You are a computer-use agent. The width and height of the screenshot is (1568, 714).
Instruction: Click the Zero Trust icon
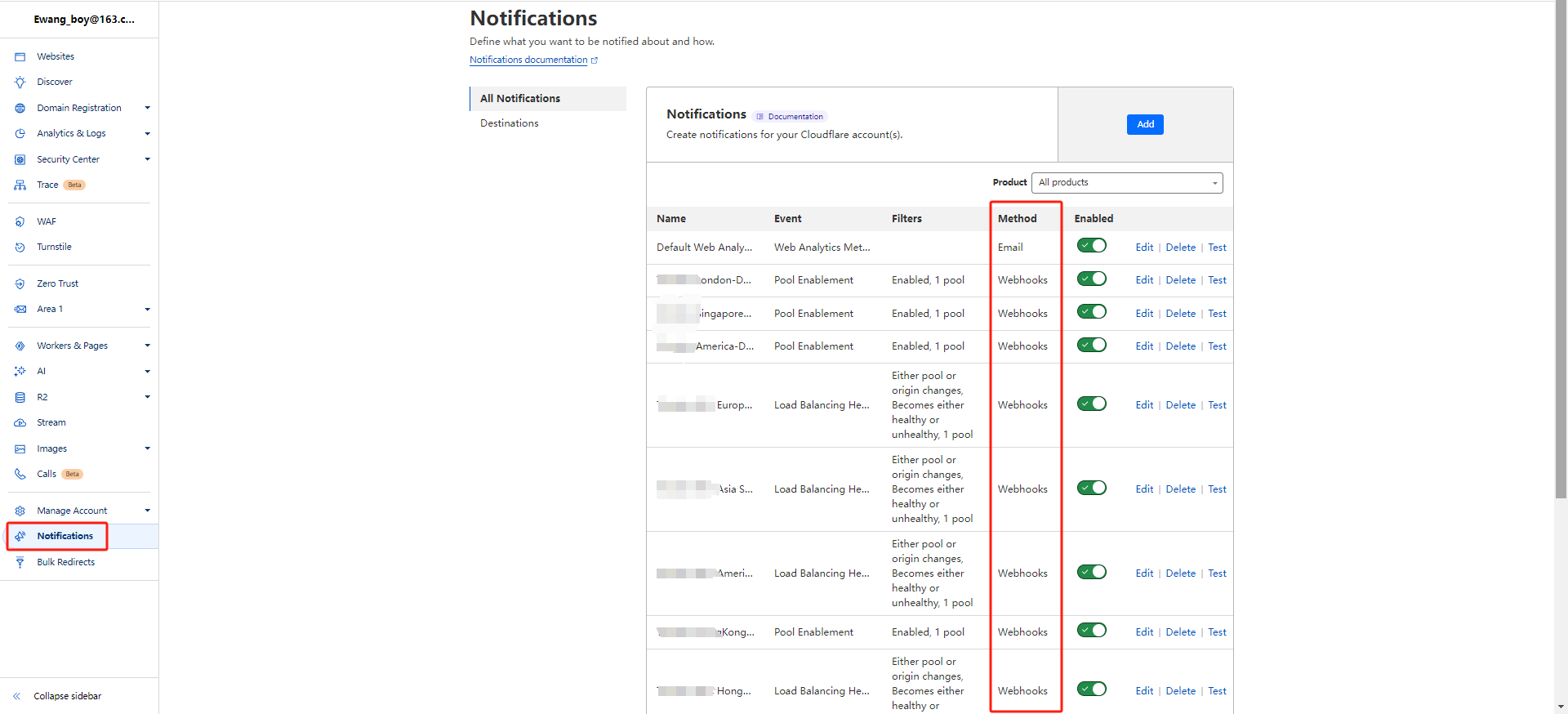pos(20,283)
